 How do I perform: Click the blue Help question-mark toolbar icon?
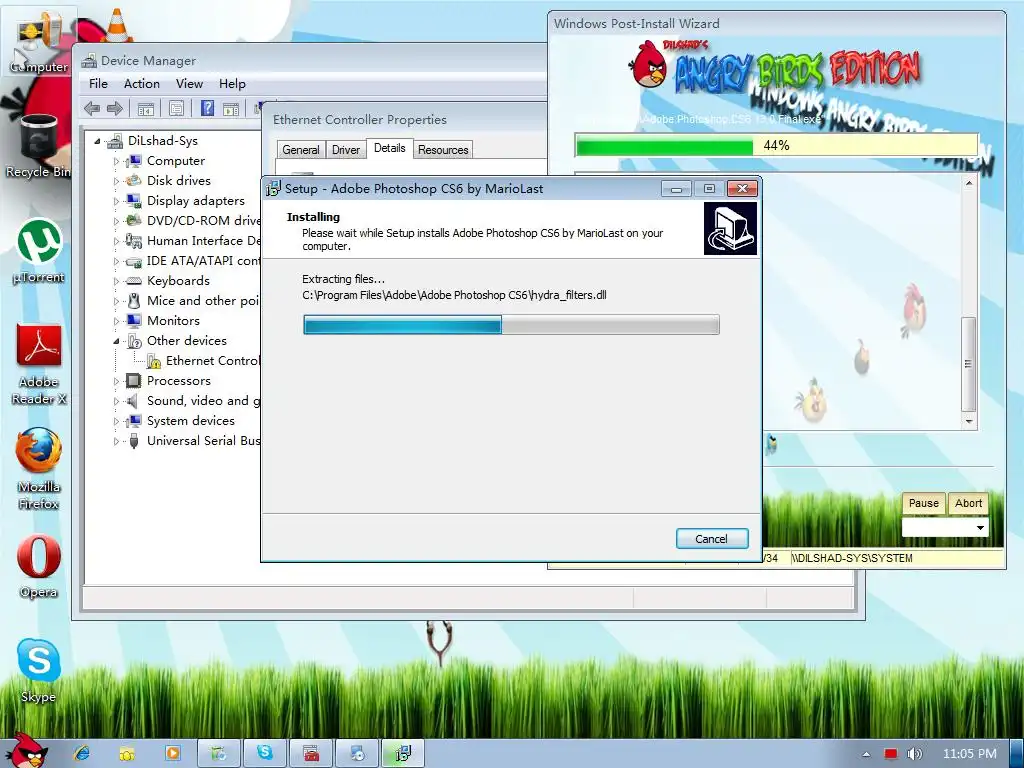pyautogui.click(x=207, y=108)
